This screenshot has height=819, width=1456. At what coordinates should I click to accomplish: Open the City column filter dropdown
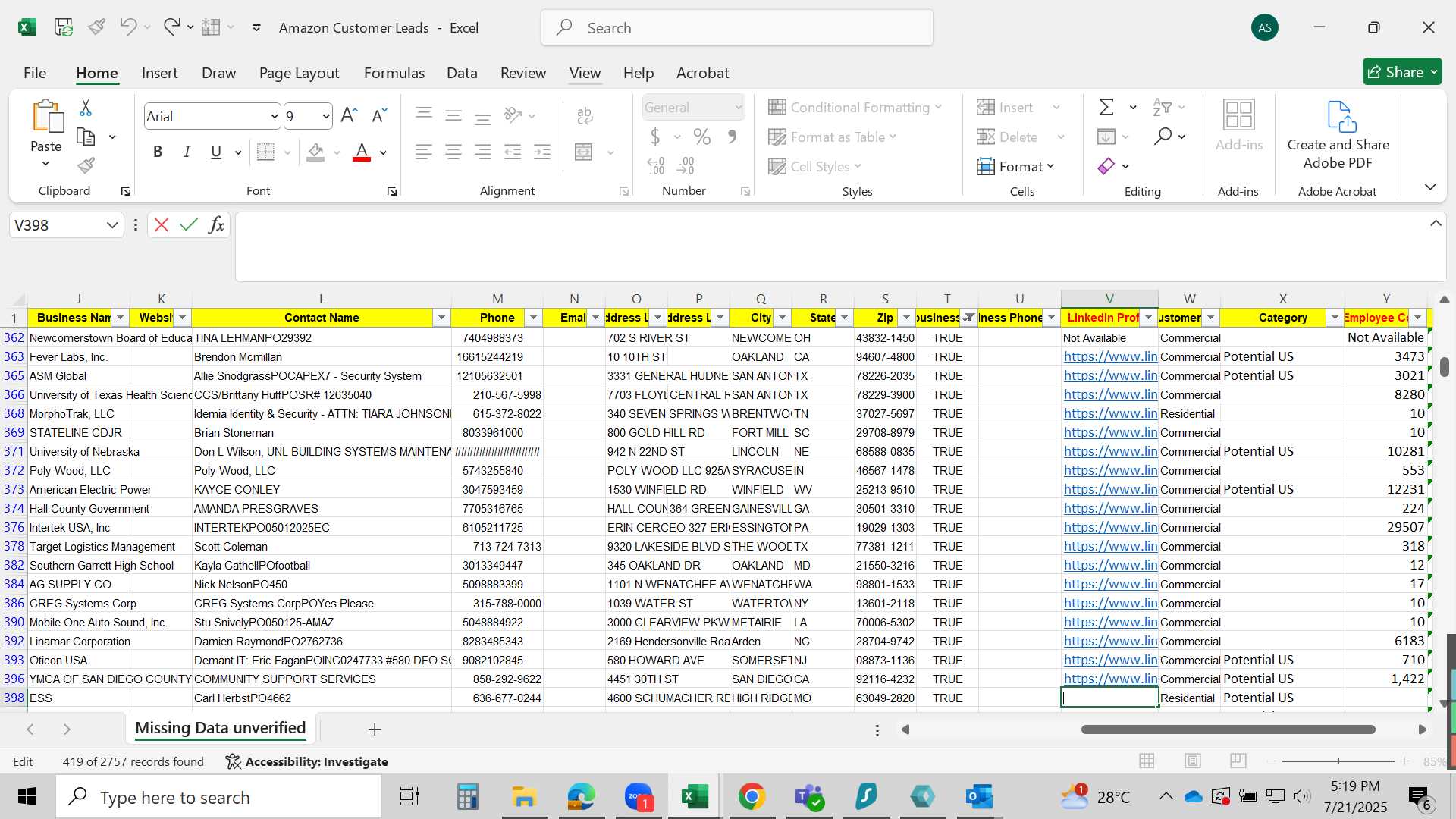[x=782, y=318]
